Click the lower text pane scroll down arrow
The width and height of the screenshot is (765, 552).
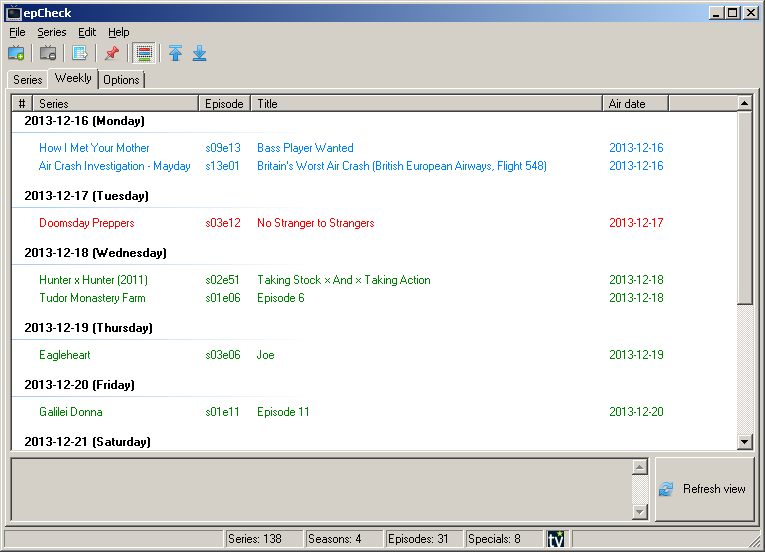point(640,511)
